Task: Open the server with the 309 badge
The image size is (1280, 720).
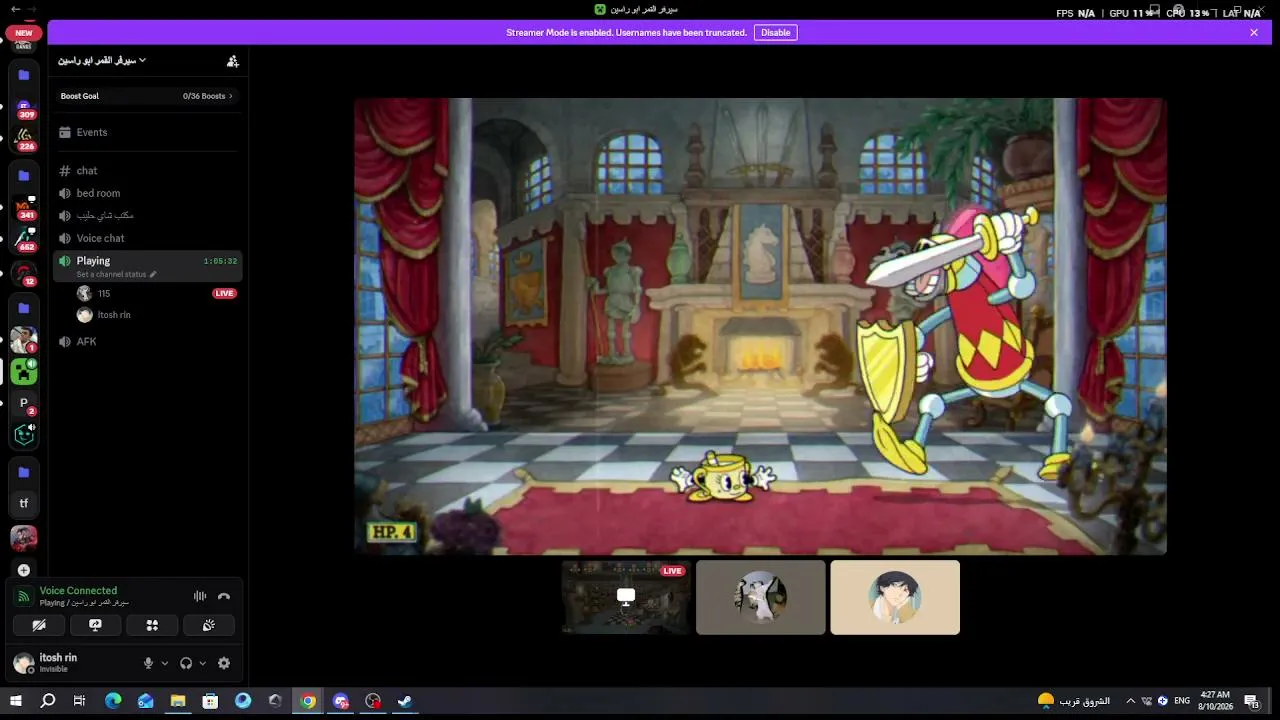Action: click(x=24, y=108)
